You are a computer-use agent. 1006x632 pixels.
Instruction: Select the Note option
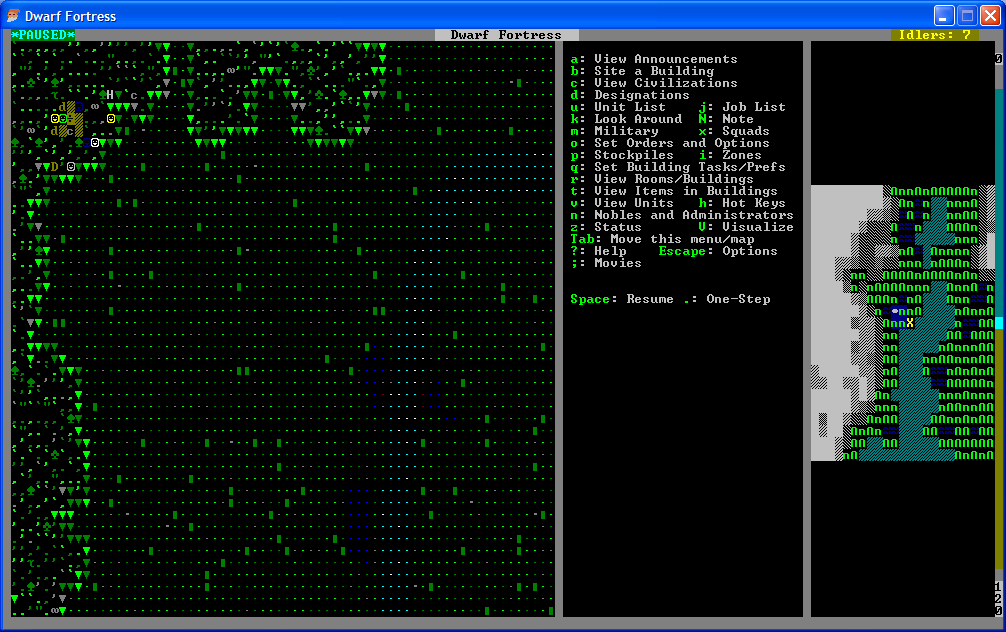(x=726, y=119)
